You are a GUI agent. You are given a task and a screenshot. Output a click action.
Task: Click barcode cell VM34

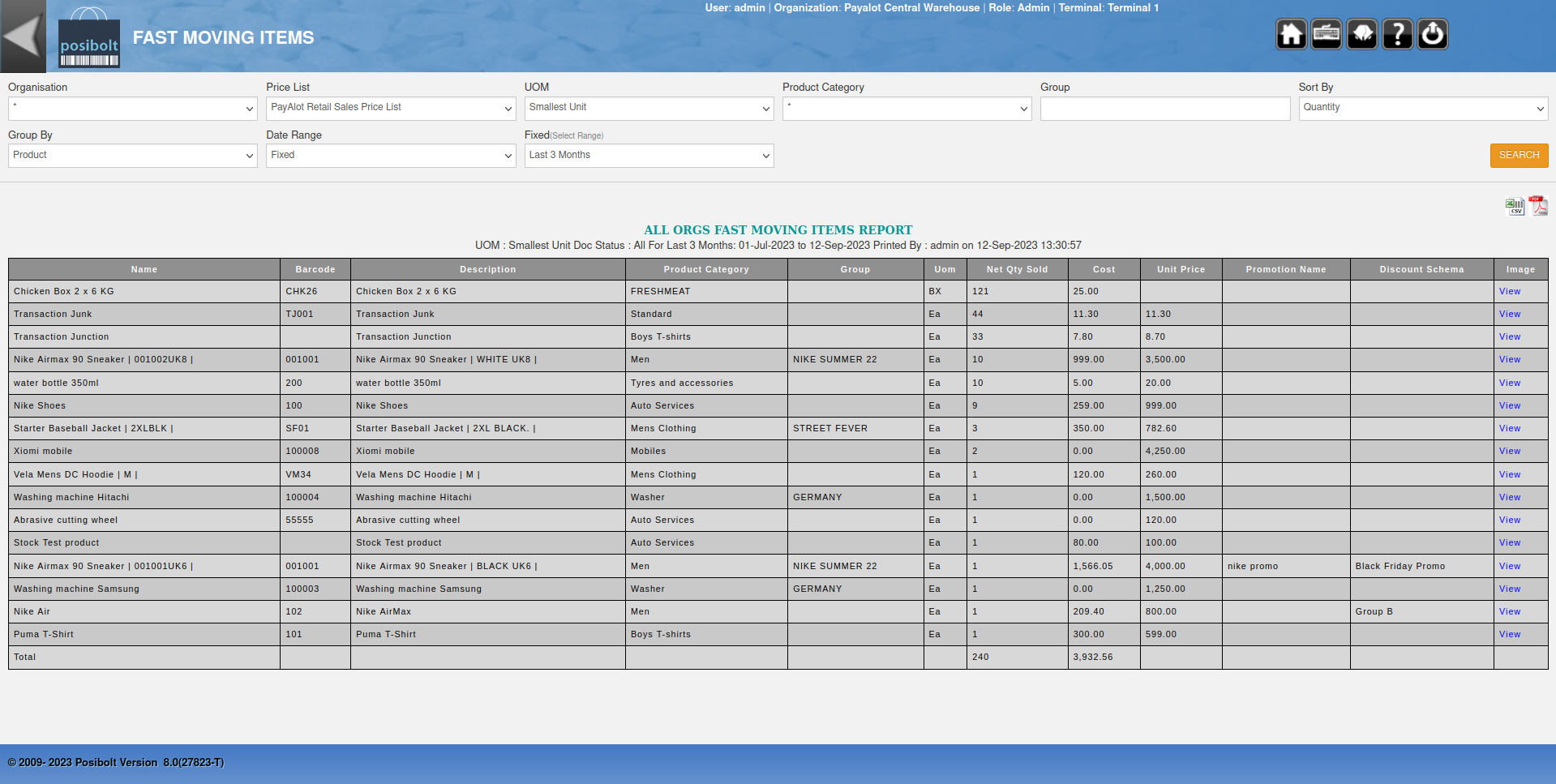pos(315,475)
